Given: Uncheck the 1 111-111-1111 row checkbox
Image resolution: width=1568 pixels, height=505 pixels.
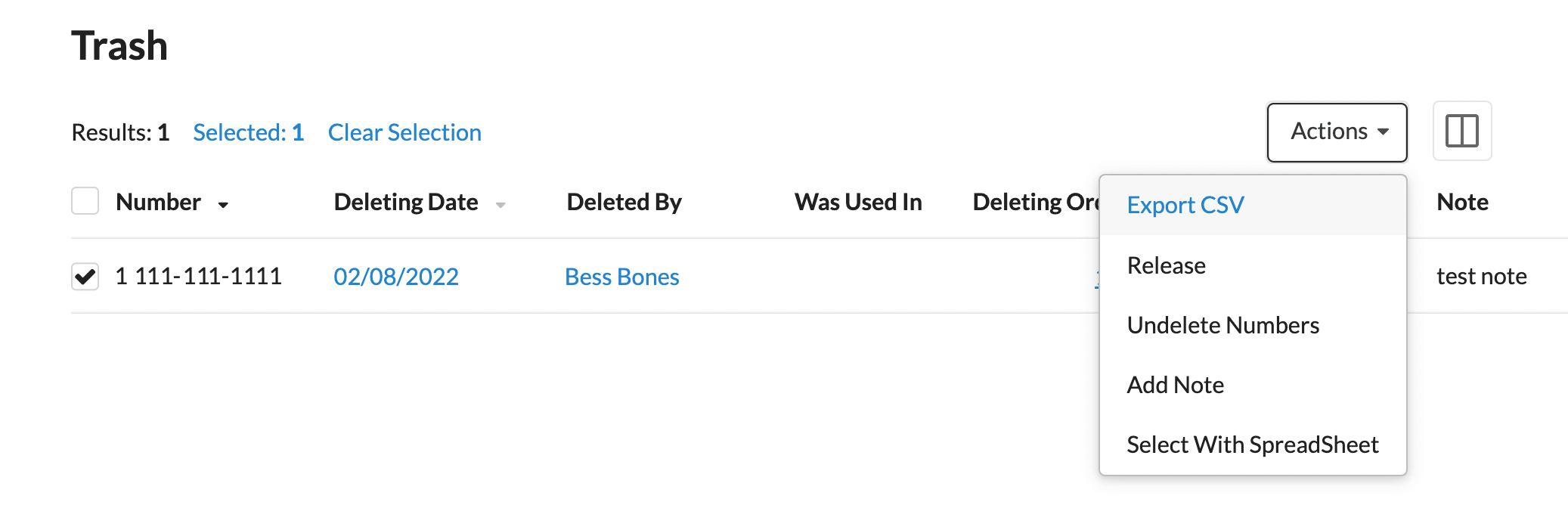Looking at the screenshot, I should [85, 276].
